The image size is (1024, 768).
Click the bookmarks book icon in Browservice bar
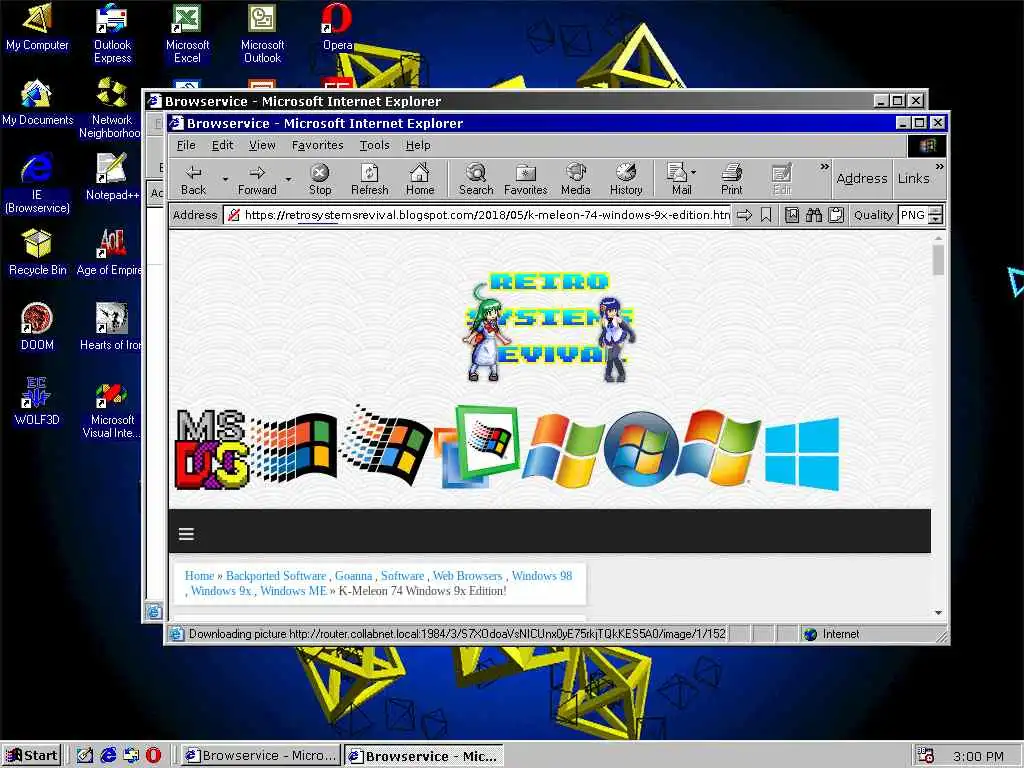[x=792, y=215]
